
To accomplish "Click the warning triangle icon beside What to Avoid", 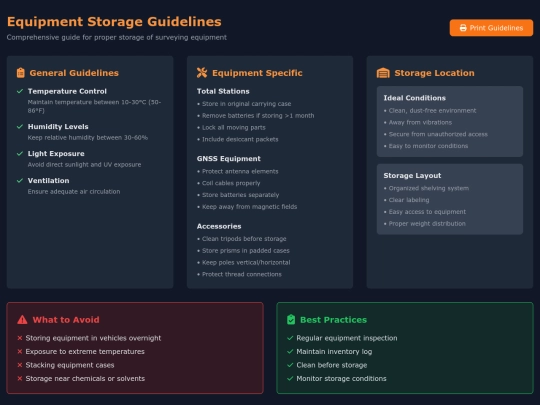I will 22,320.
